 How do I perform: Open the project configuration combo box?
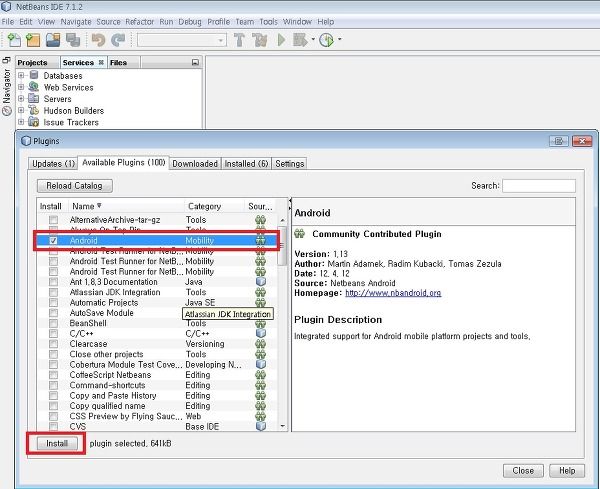coord(182,40)
